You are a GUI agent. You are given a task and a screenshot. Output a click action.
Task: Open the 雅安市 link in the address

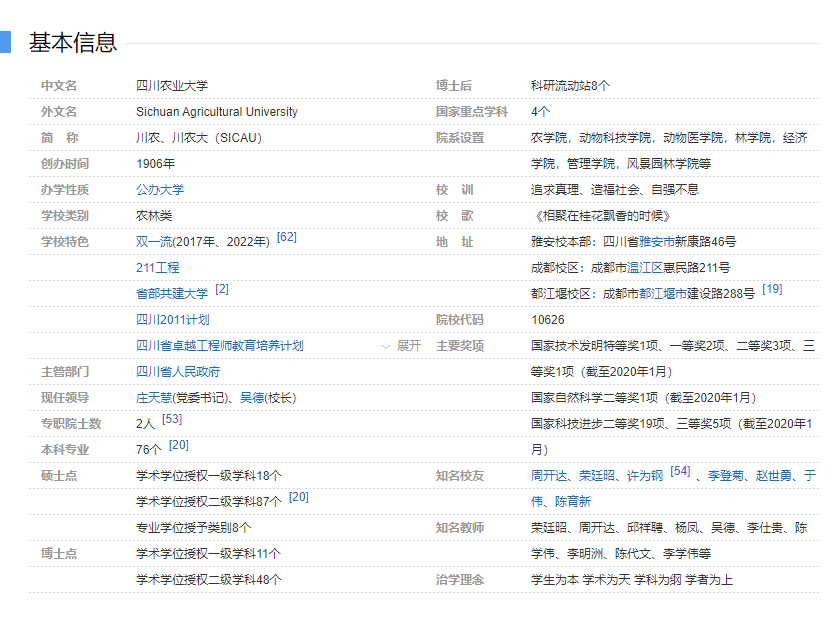[658, 242]
